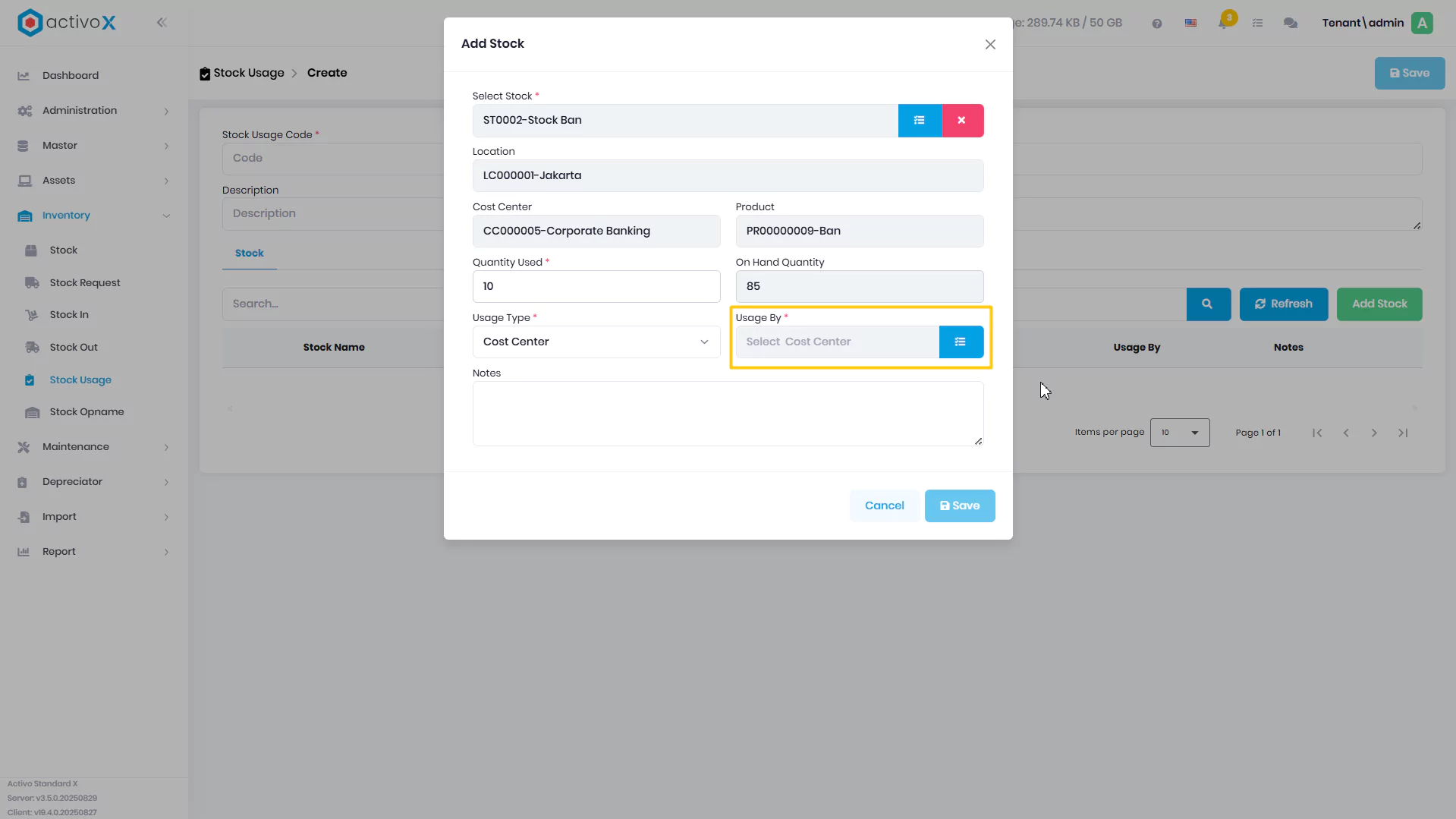This screenshot has height=819, width=1456.
Task: Click the Tenant\admin username
Action: click(x=1363, y=23)
